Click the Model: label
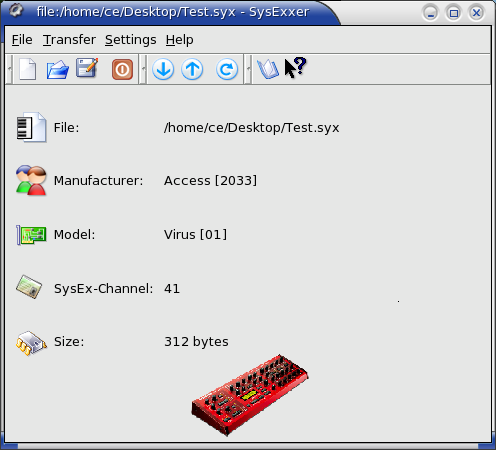The width and height of the screenshot is (496, 450). (x=74, y=235)
